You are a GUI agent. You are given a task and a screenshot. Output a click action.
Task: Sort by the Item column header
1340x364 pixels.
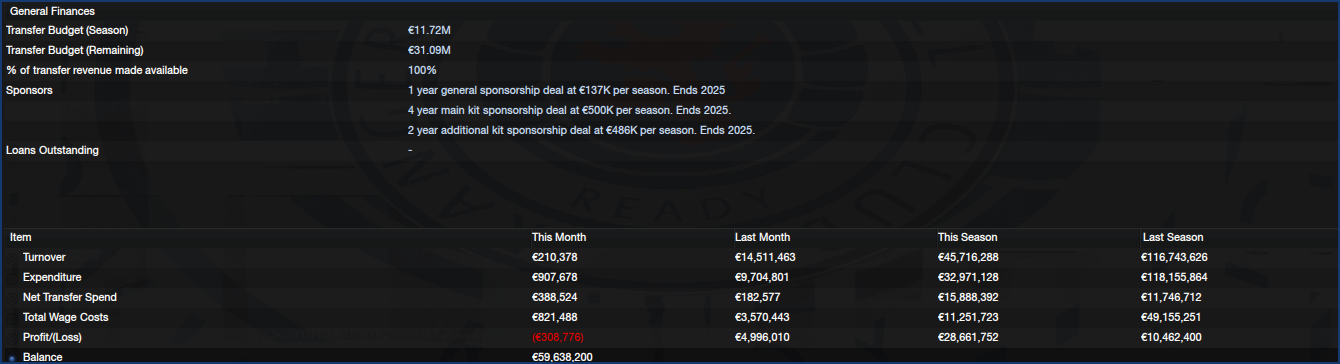tap(21, 237)
